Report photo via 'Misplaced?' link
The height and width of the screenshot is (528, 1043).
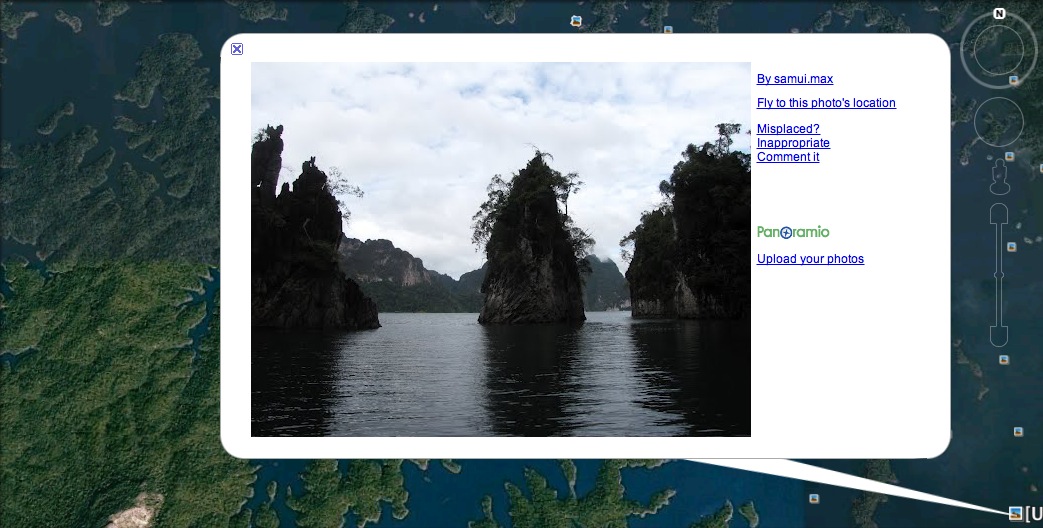(x=788, y=129)
